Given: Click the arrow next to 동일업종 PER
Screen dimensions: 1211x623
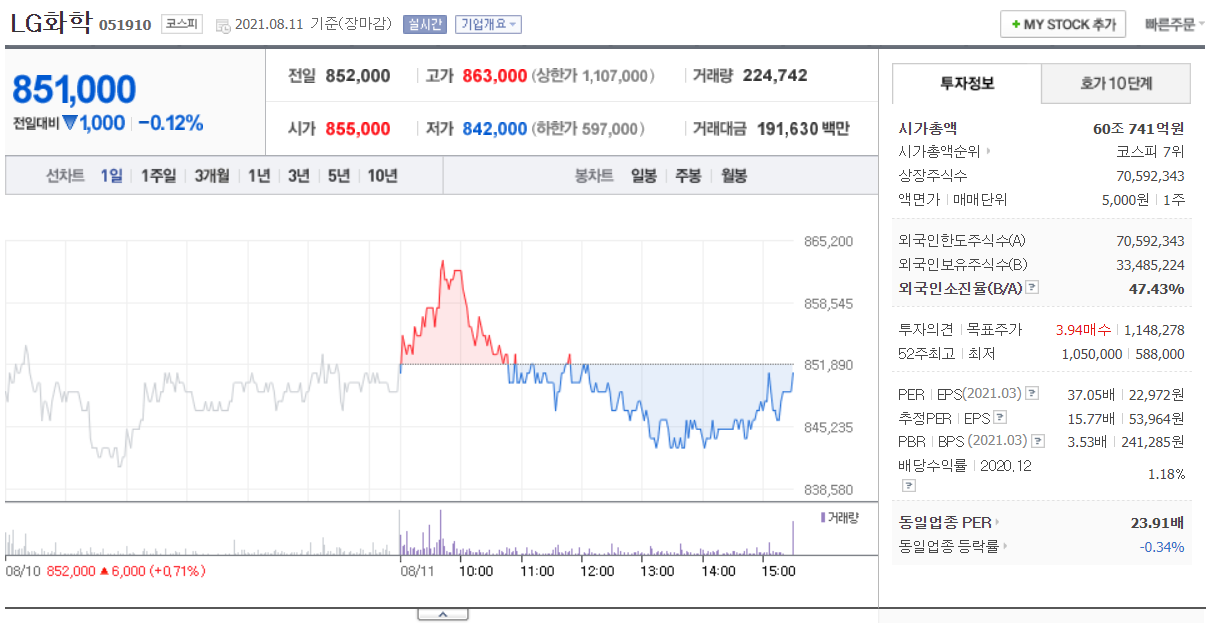Looking at the screenshot, I should (x=996, y=522).
